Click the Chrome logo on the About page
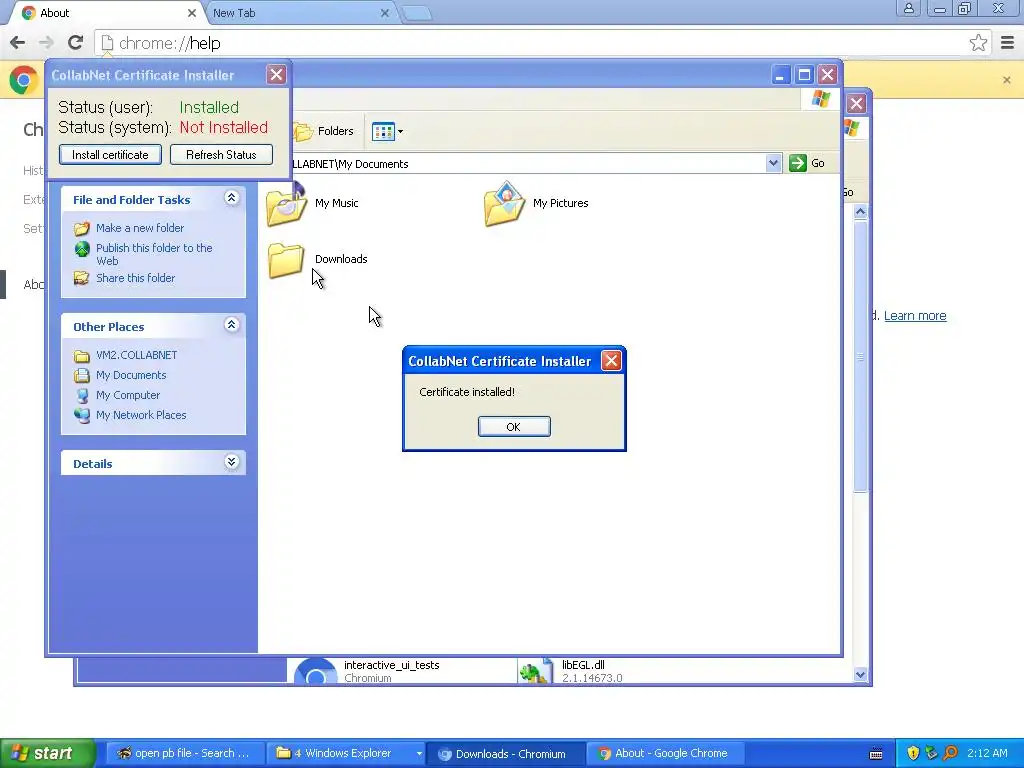Image resolution: width=1024 pixels, height=768 pixels. (x=24, y=80)
